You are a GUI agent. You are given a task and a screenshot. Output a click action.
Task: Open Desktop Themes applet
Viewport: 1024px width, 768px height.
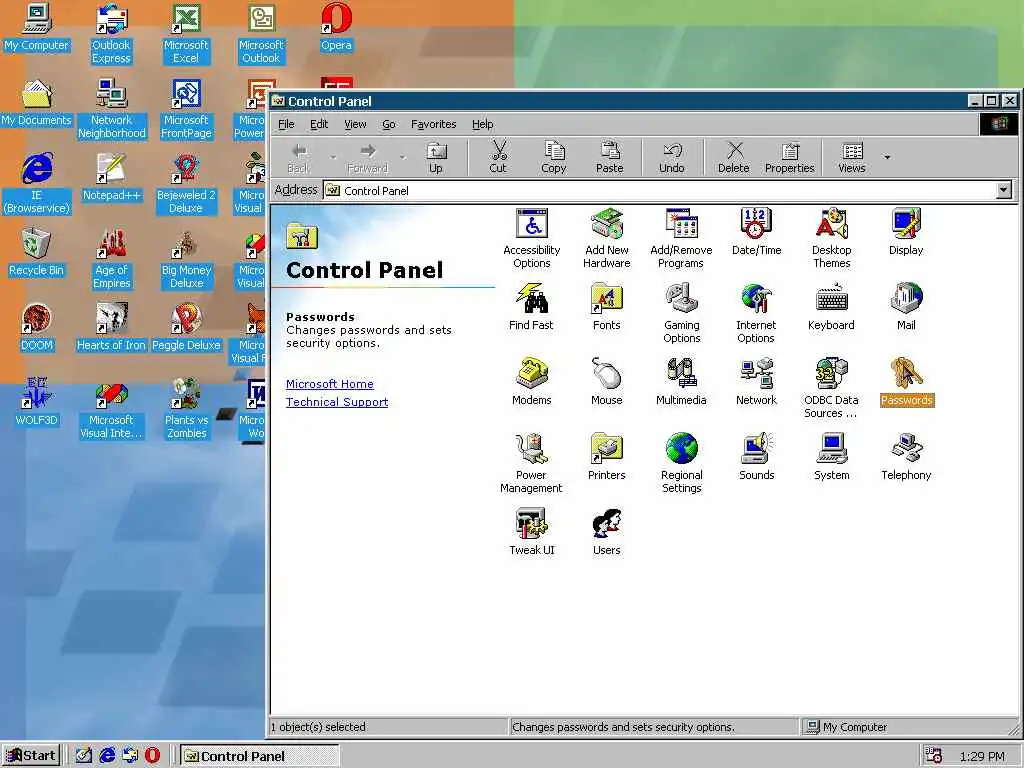point(831,238)
